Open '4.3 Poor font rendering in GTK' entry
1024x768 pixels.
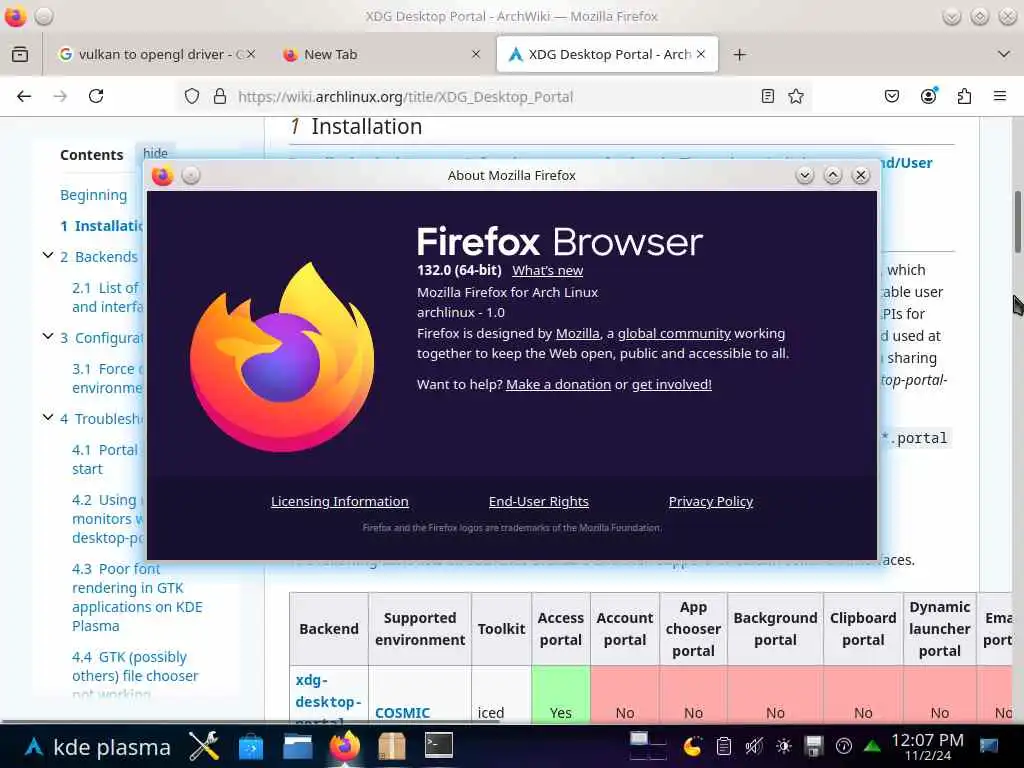[137, 598]
